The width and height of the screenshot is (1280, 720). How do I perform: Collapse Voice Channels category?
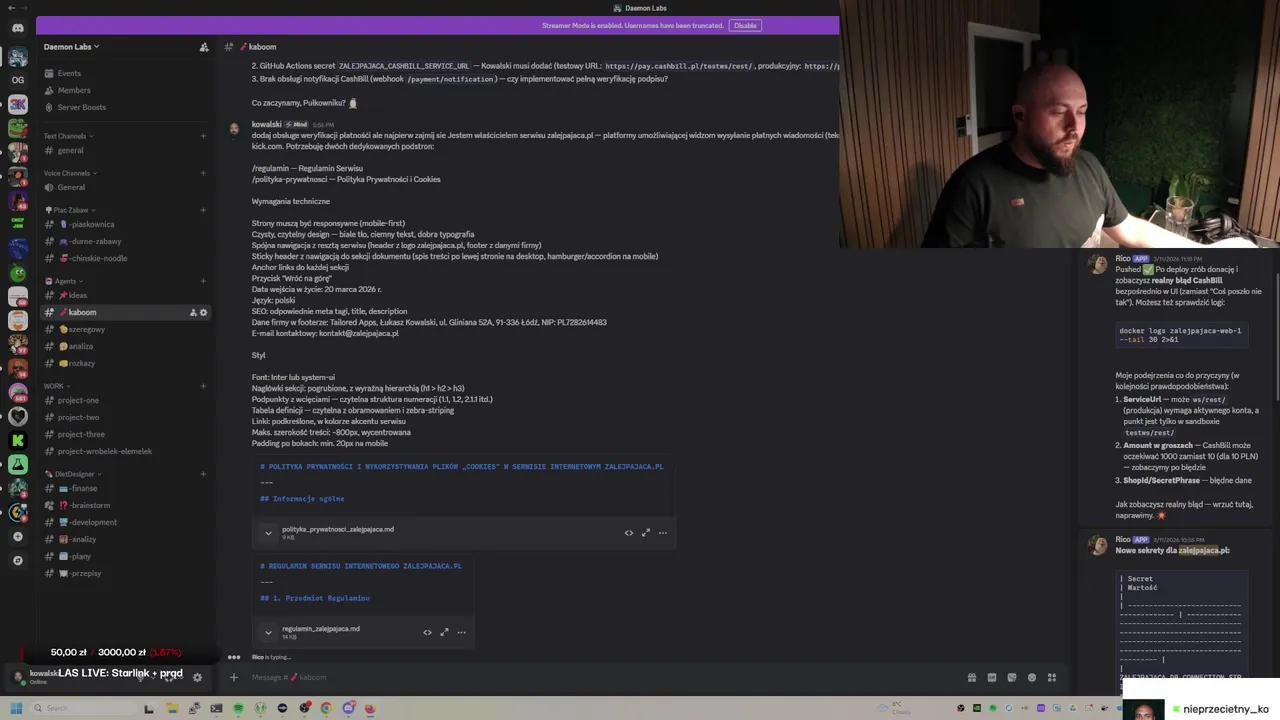coord(70,173)
